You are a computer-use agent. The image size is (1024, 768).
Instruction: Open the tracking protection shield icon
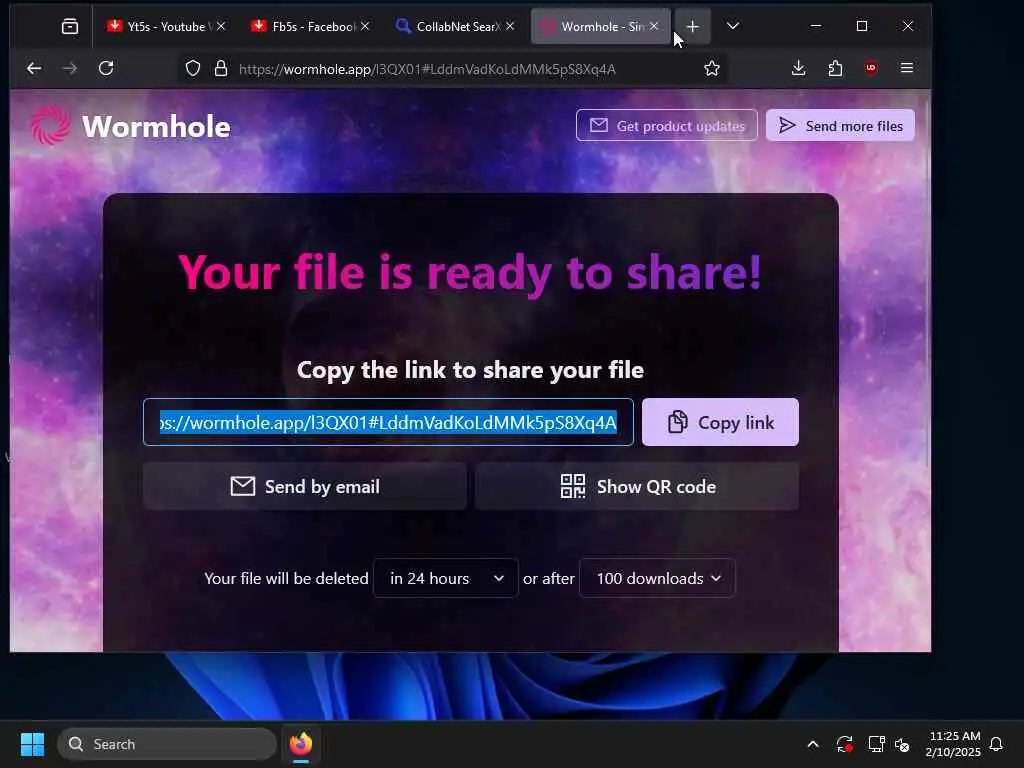[x=193, y=69]
